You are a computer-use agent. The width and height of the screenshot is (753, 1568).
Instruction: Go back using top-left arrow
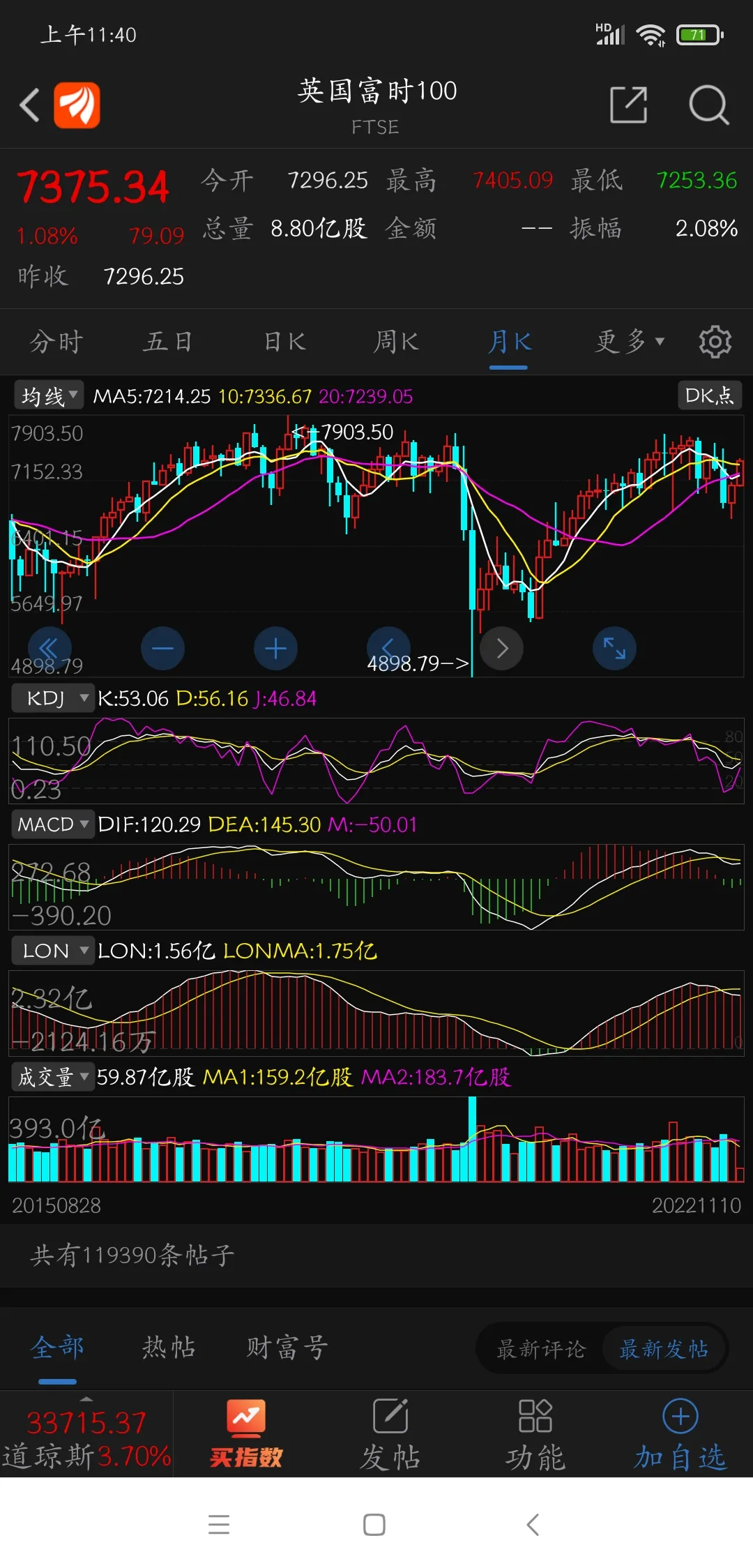tap(29, 105)
